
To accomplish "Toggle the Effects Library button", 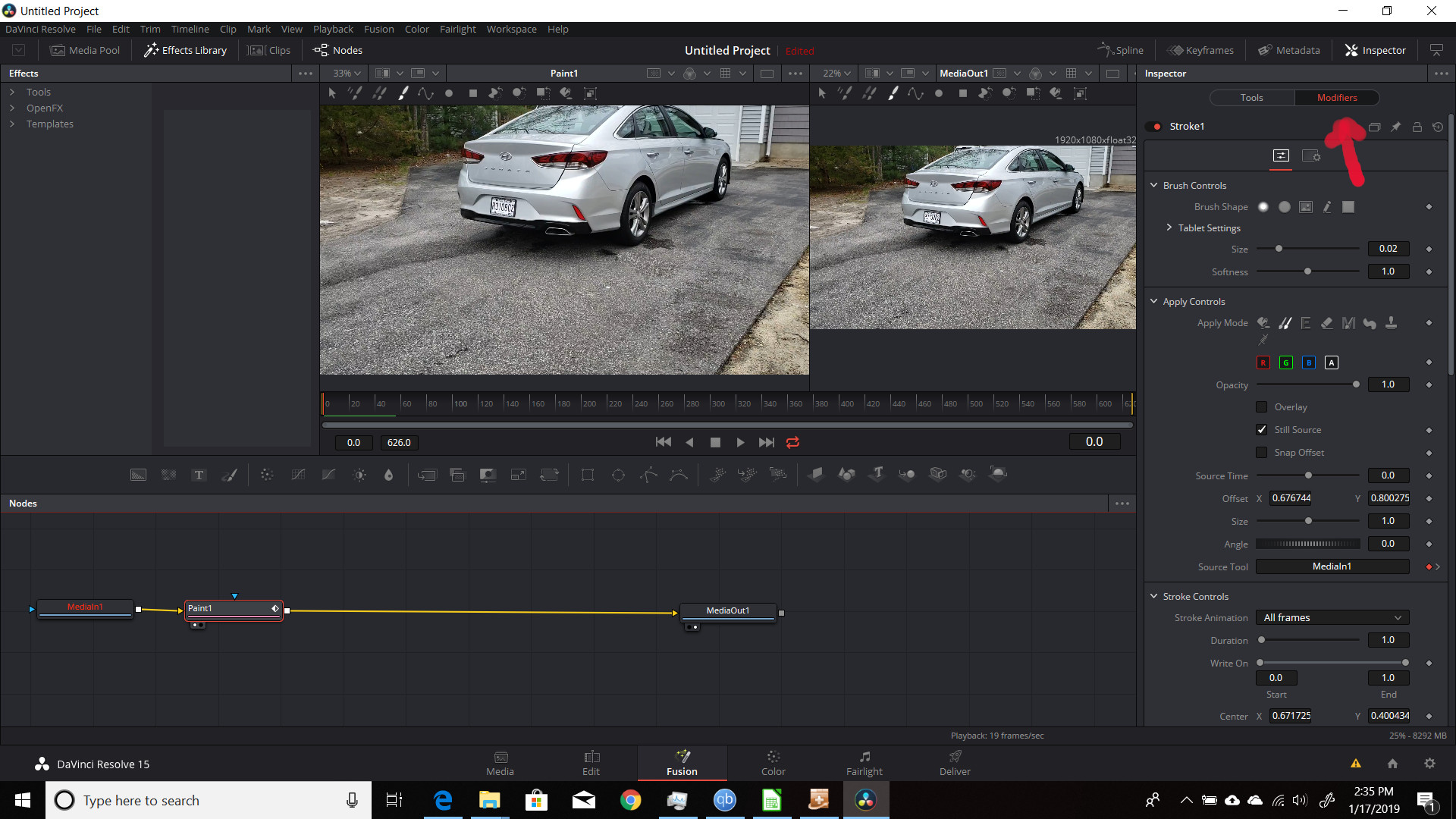I will click(186, 50).
